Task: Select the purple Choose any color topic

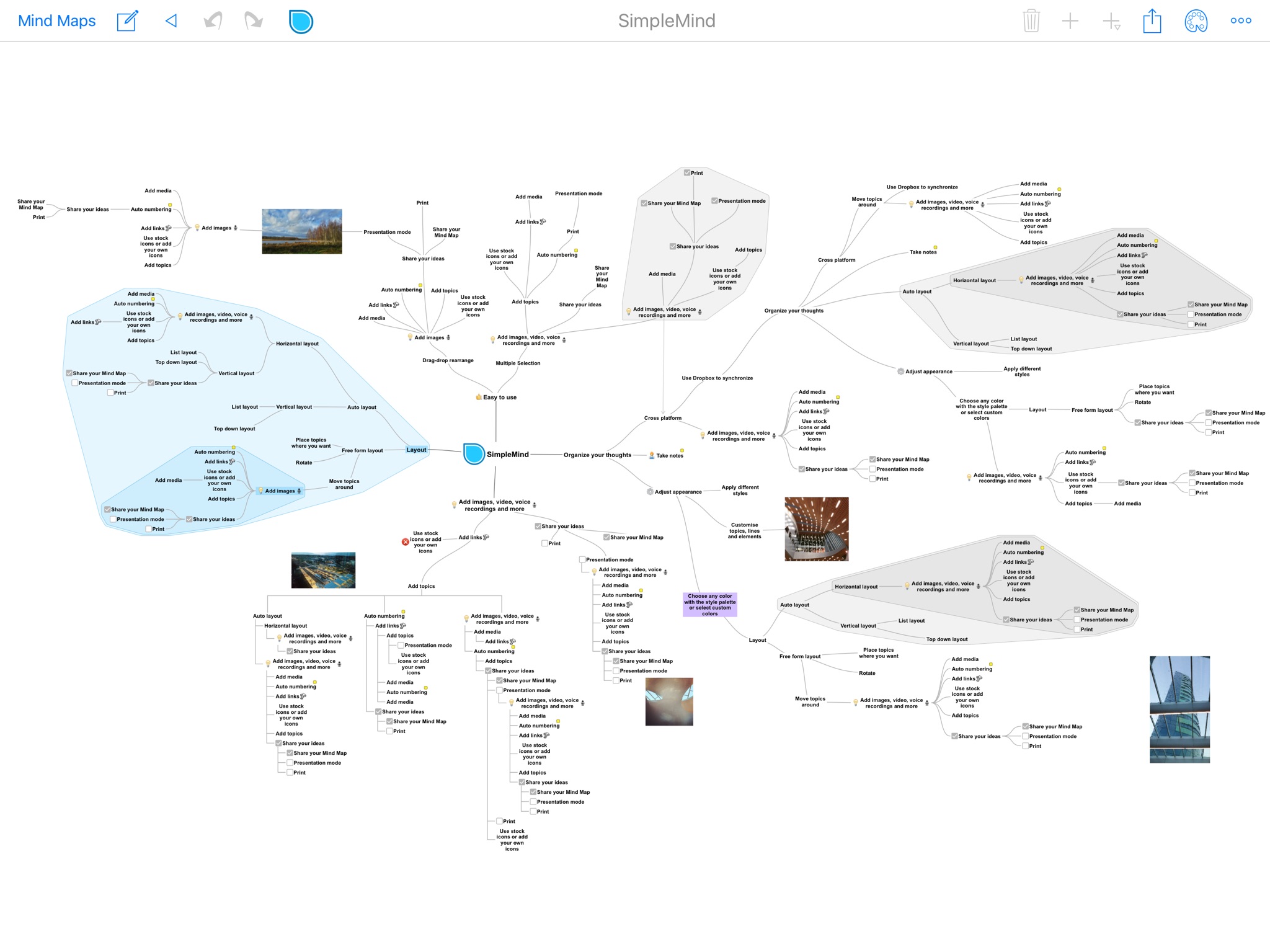Action: tap(709, 605)
